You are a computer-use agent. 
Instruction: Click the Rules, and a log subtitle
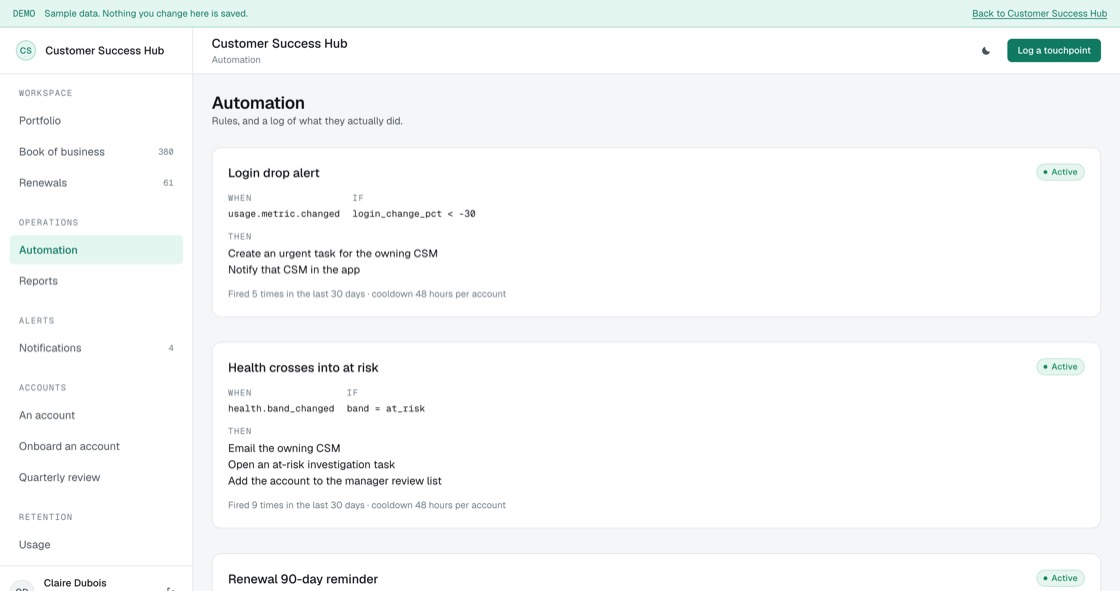(307, 121)
